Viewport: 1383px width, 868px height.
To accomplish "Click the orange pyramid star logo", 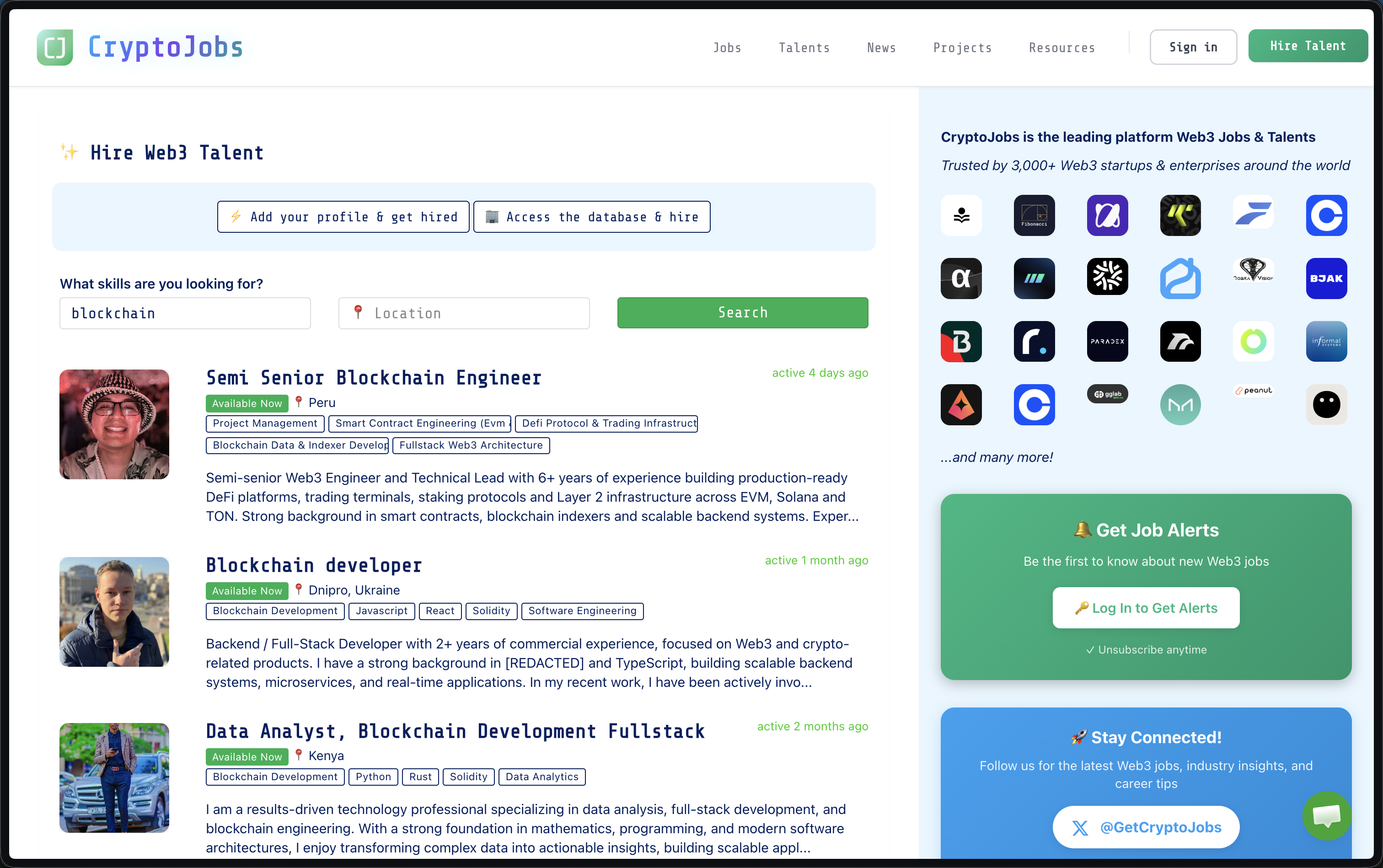I will pos(961,405).
